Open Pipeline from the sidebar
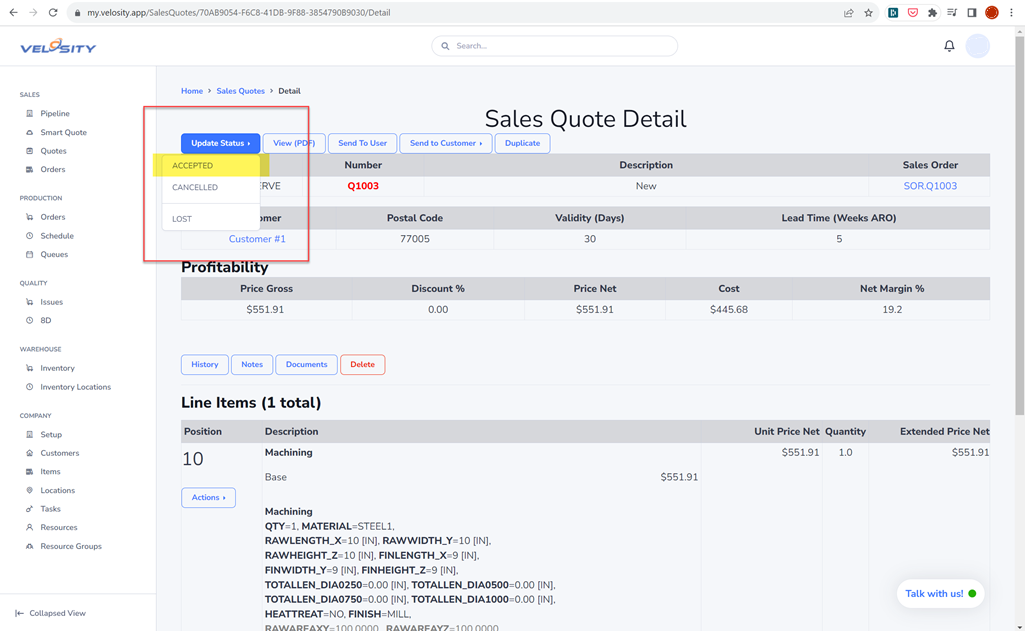The height and width of the screenshot is (631, 1025). 54,114
